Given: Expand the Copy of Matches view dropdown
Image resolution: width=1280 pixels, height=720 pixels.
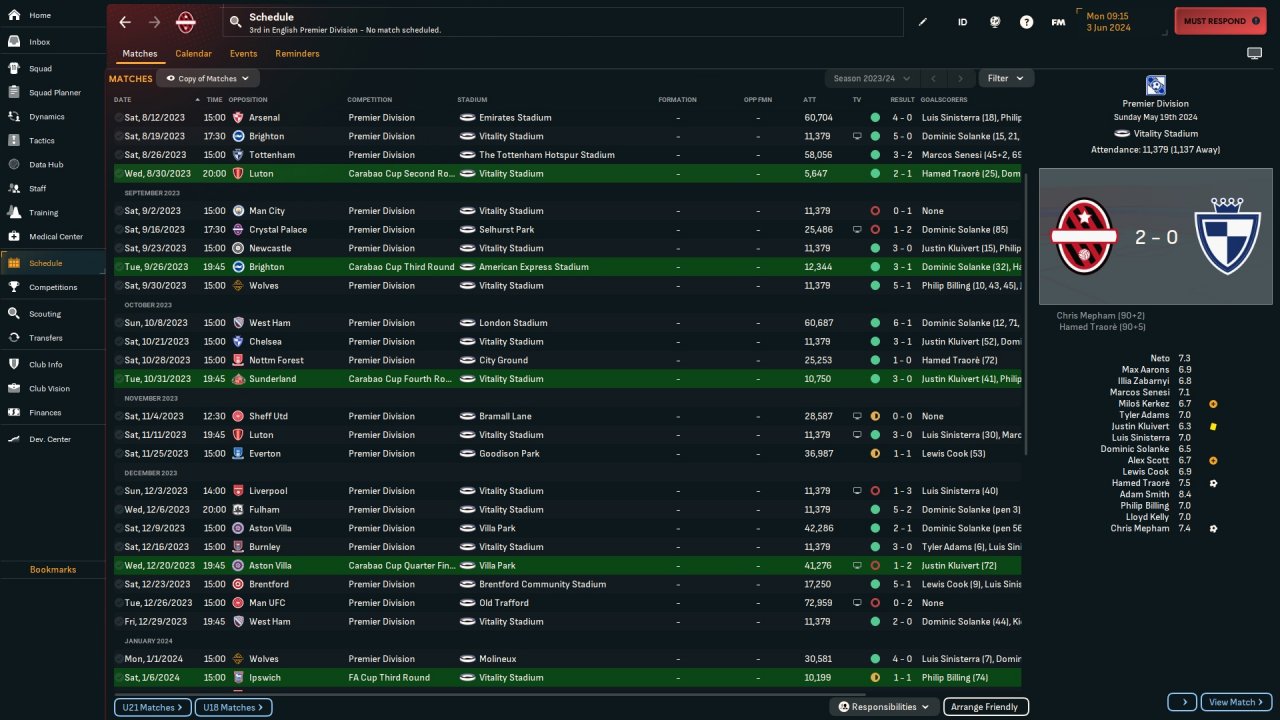Looking at the screenshot, I should coord(208,78).
